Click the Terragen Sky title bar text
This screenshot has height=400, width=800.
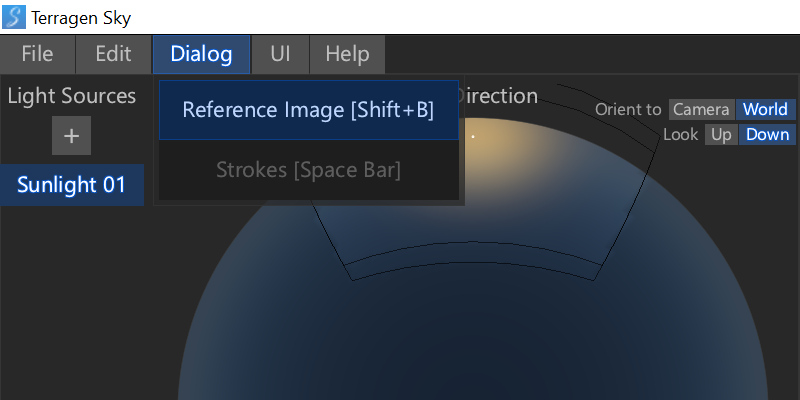point(81,17)
